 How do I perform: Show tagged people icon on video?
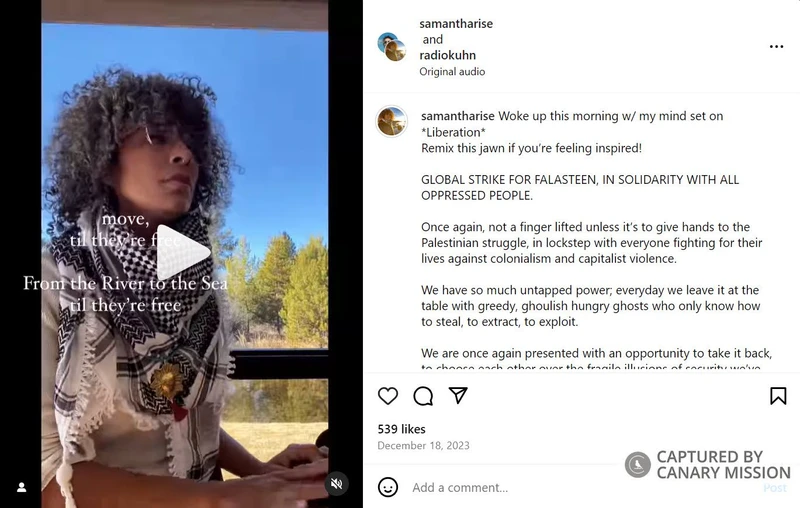click(21, 487)
